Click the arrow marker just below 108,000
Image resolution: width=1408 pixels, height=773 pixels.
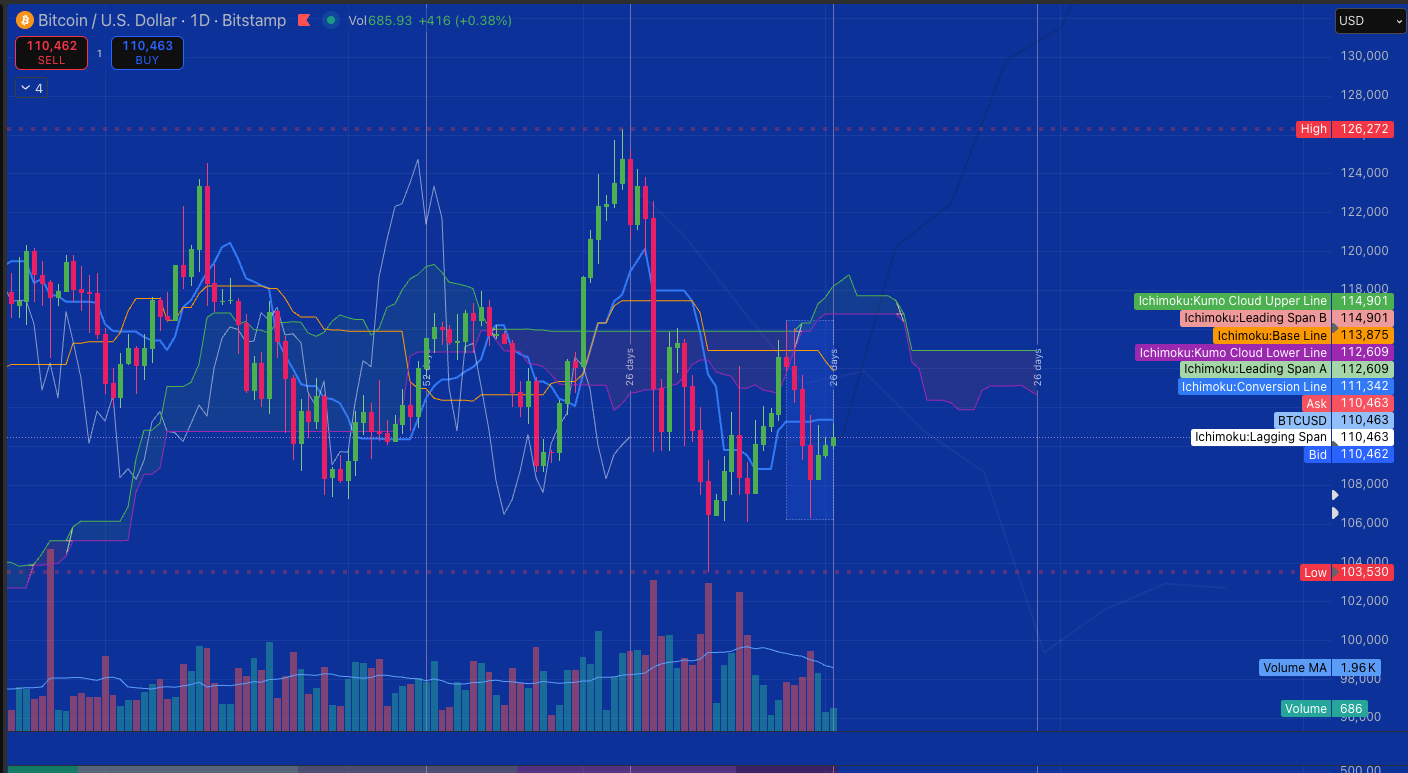coord(1334,495)
